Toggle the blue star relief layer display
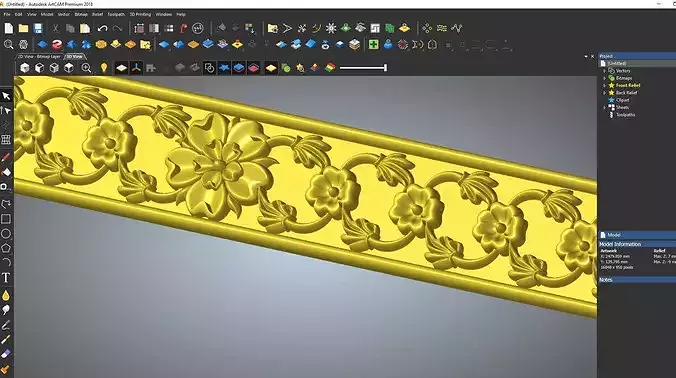676x378 pixels. (x=224, y=68)
